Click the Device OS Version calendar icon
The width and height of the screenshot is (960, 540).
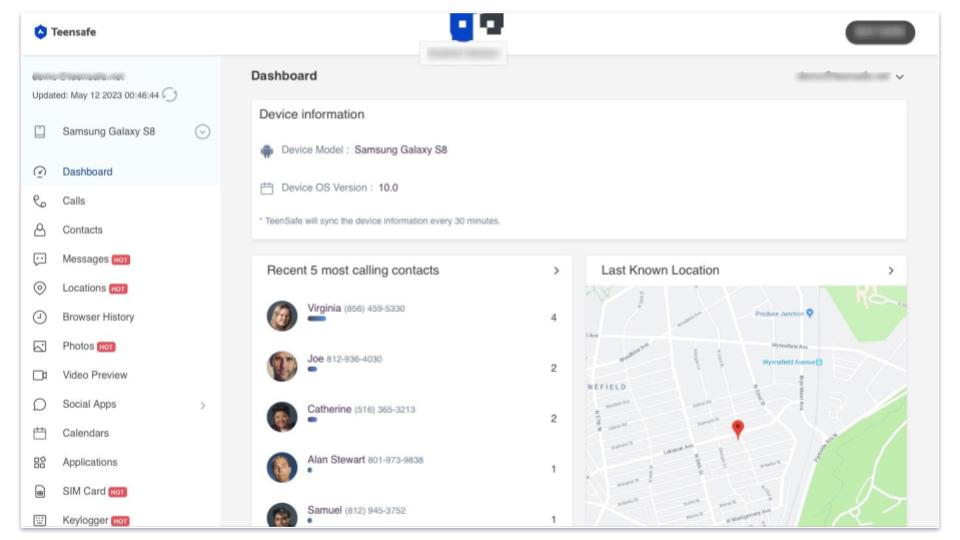267,189
